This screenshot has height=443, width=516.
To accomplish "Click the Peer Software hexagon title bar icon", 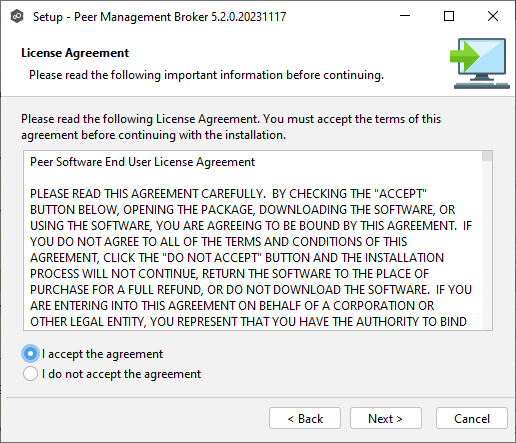I will [x=17, y=16].
